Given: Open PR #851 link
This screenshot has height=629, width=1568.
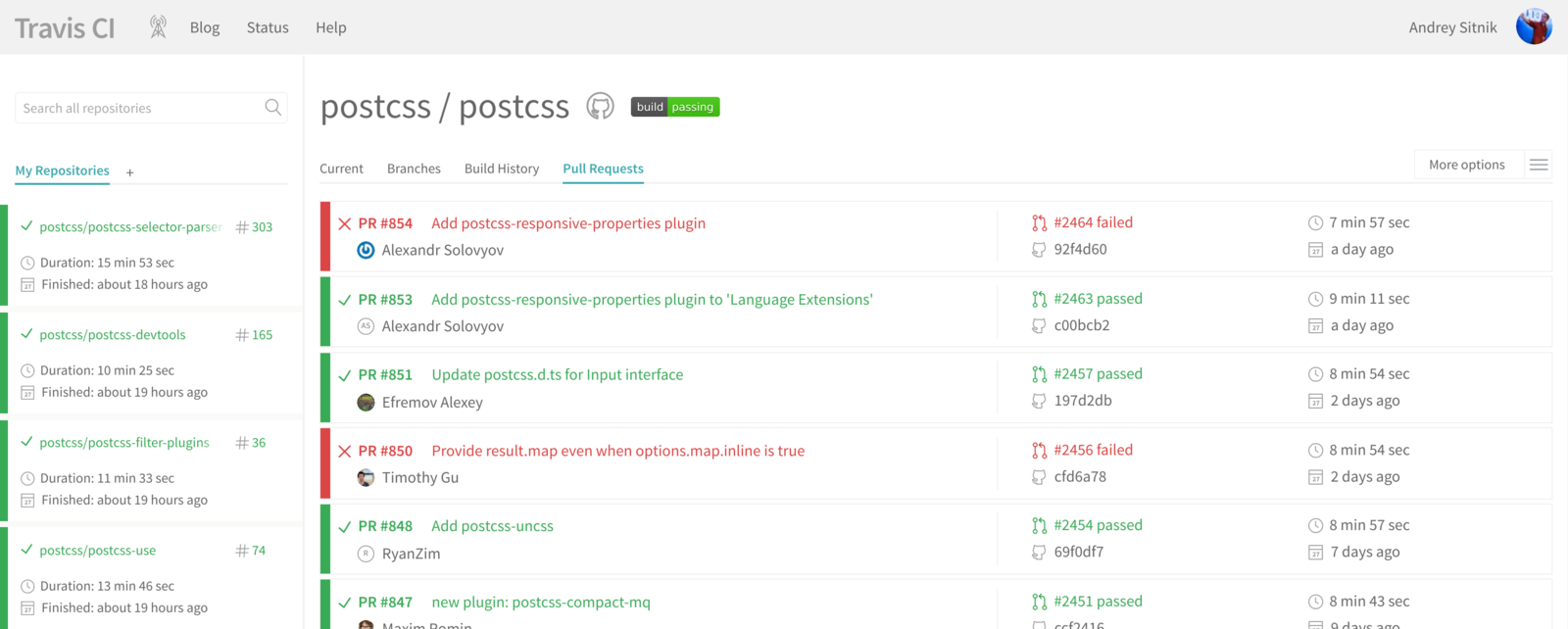Looking at the screenshot, I should tap(385, 374).
